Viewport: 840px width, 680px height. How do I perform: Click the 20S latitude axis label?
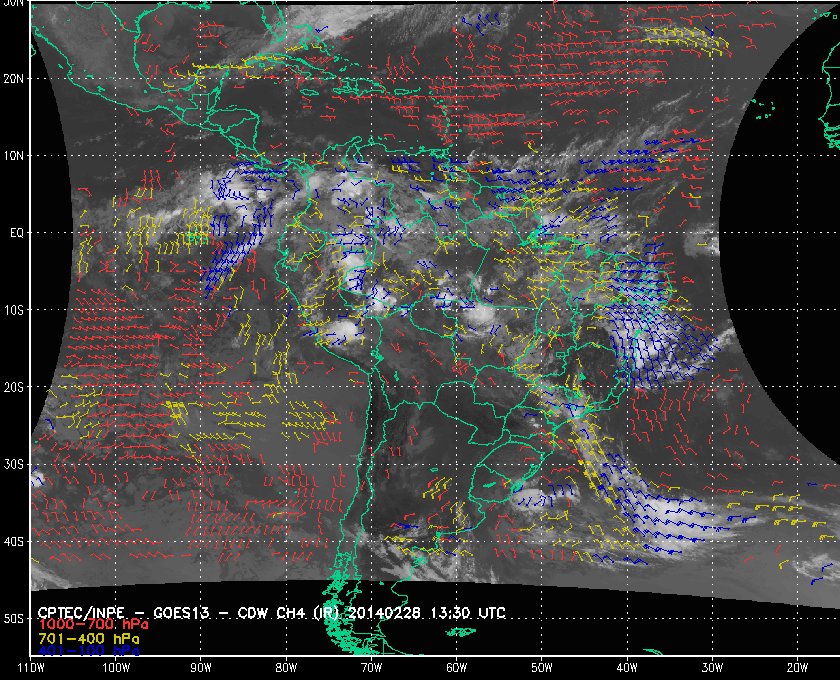[x=14, y=387]
